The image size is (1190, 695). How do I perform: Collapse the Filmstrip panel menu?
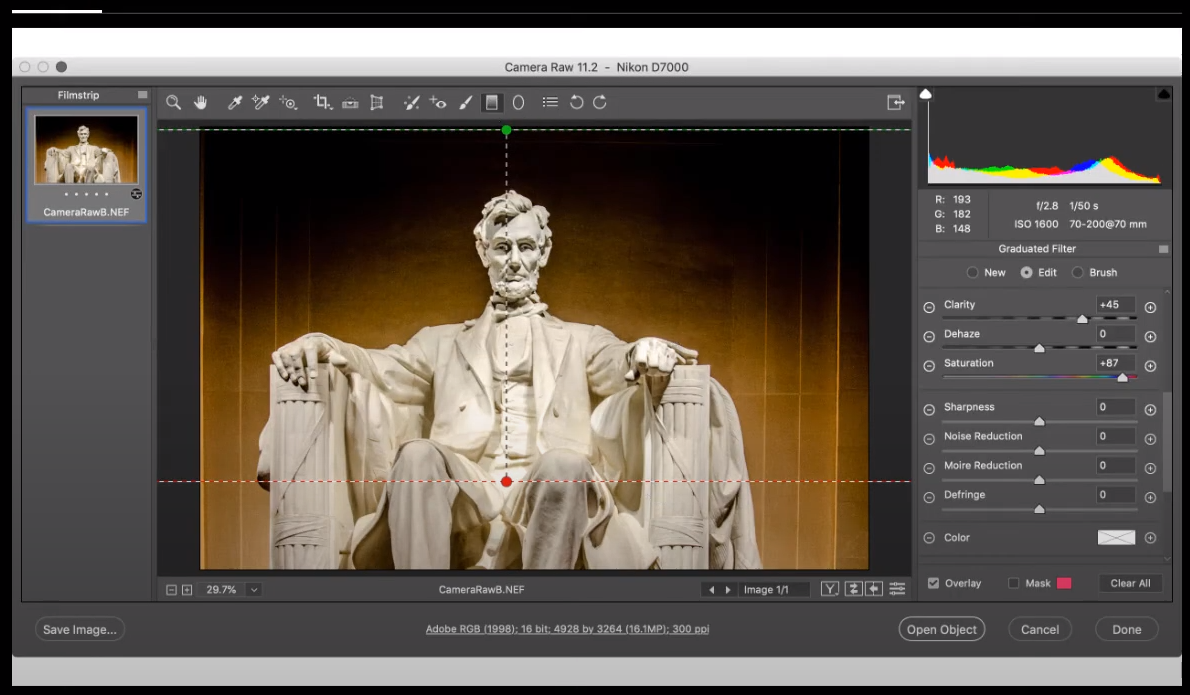(x=141, y=95)
